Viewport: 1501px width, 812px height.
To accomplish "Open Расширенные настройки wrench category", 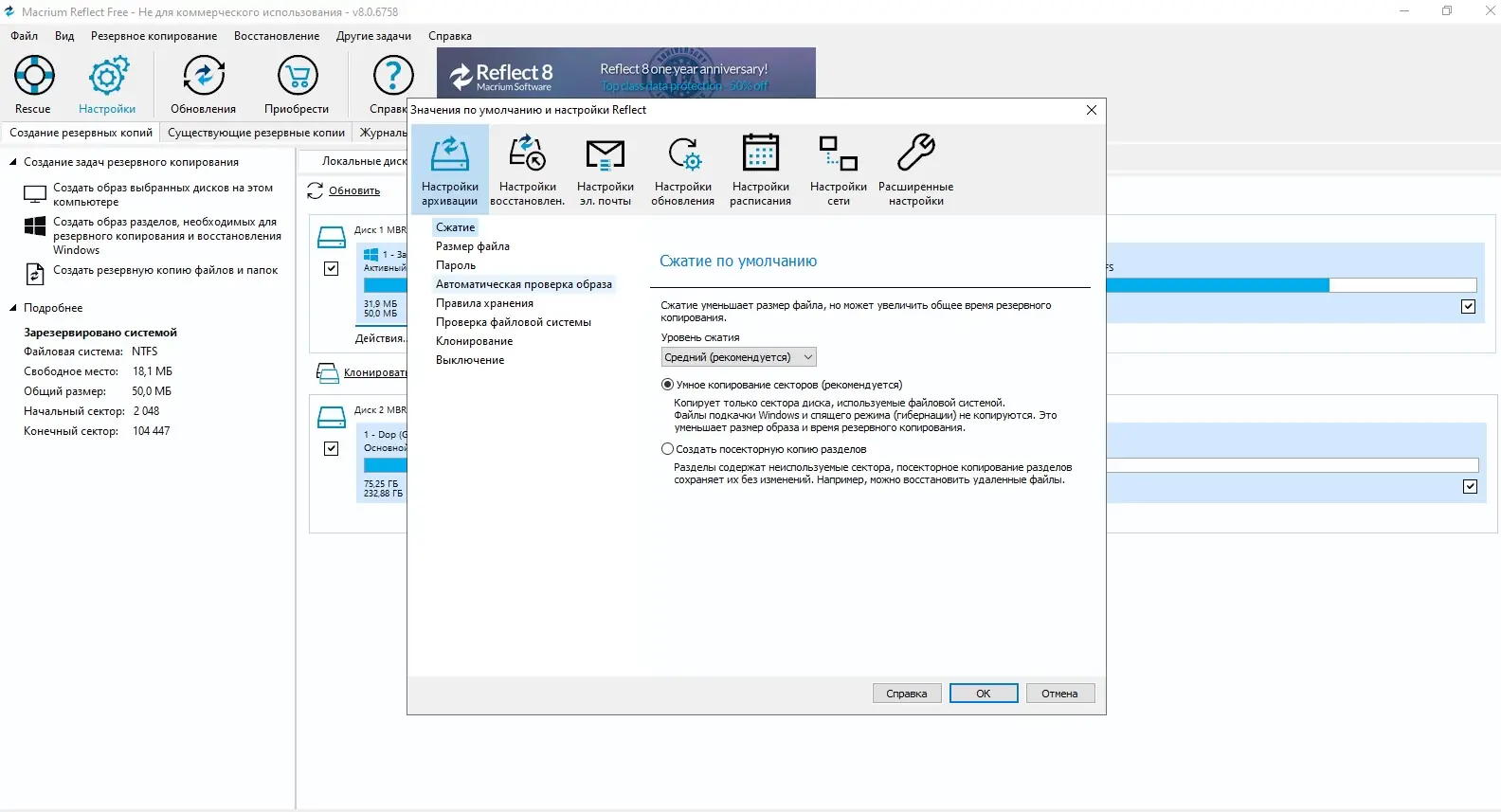I will (x=916, y=171).
